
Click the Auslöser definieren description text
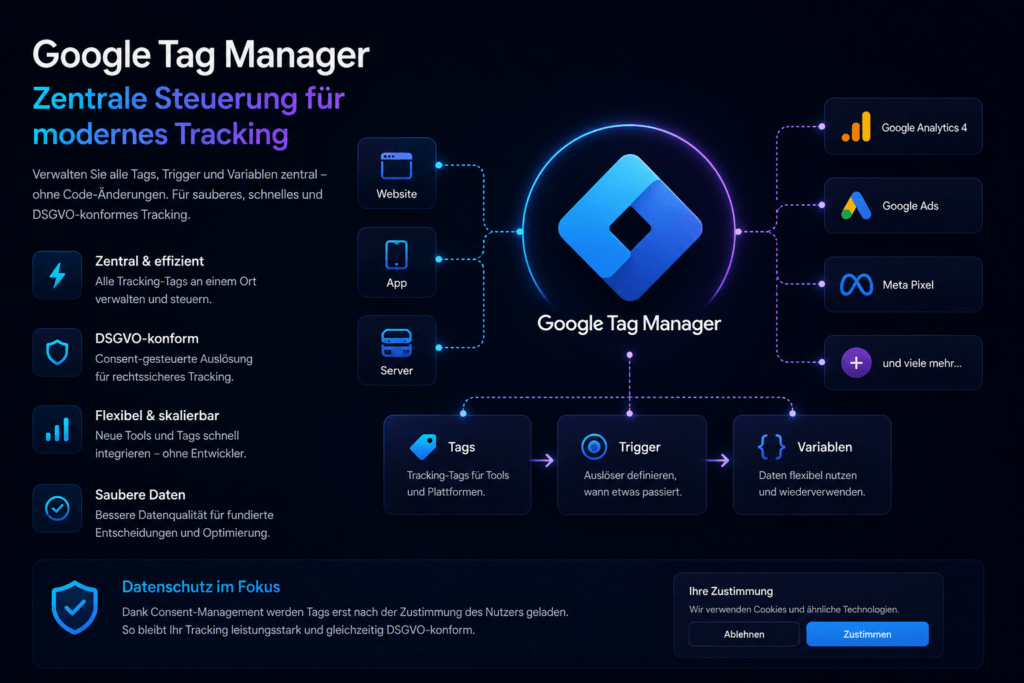click(x=633, y=484)
